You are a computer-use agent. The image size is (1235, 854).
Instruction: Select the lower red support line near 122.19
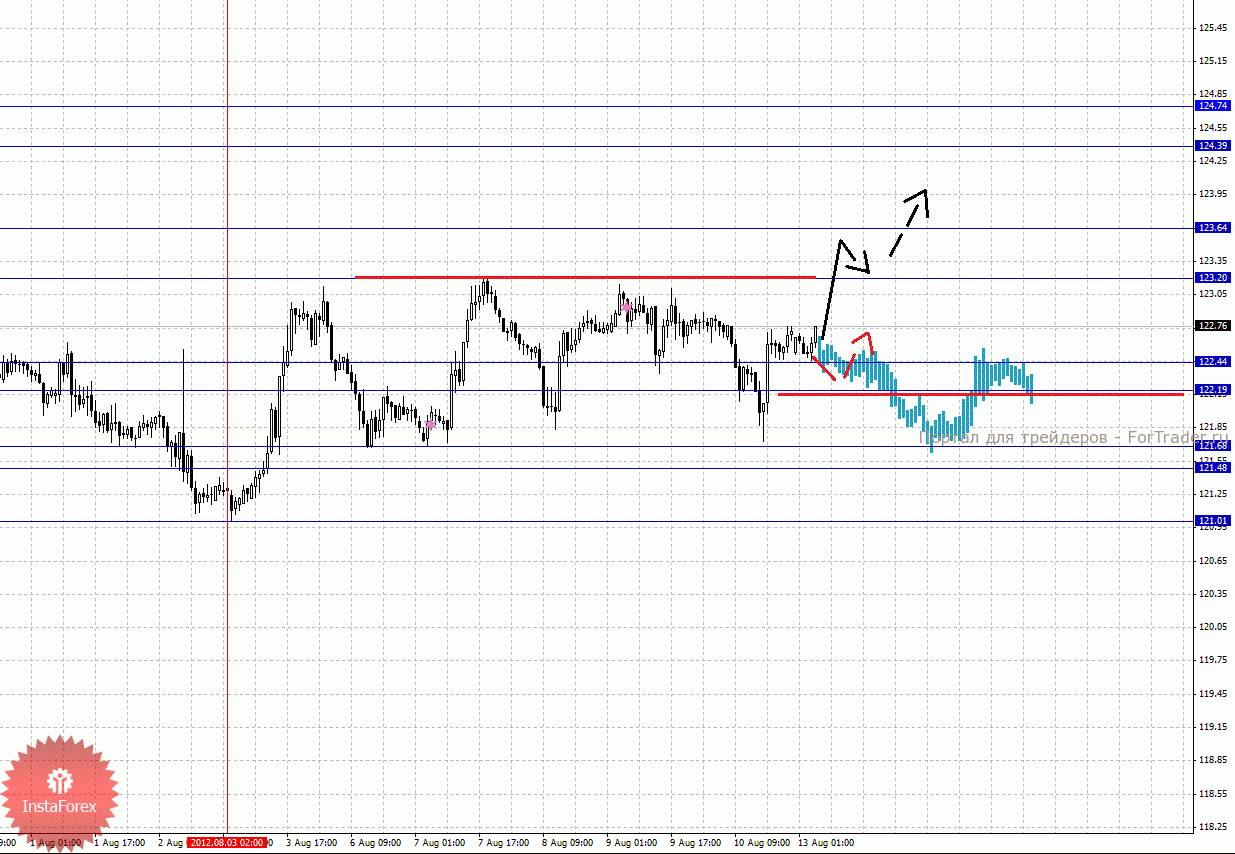980,394
